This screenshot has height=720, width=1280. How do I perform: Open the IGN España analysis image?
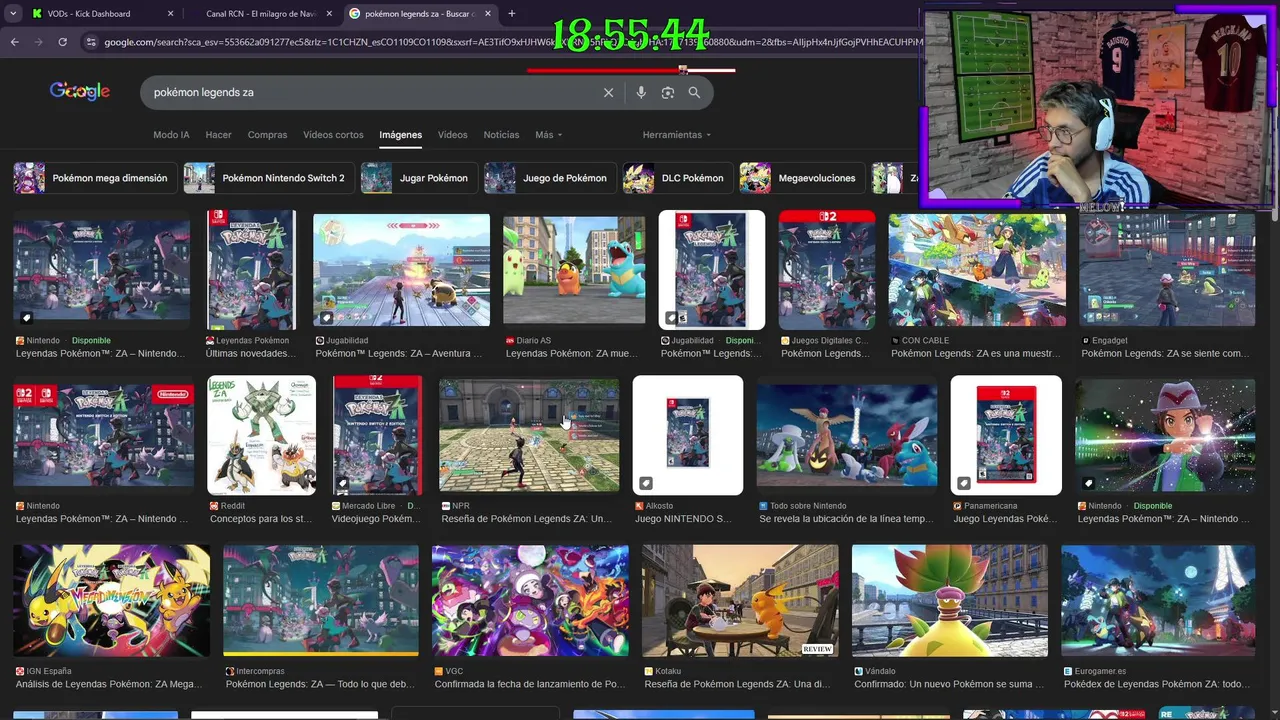pyautogui.click(x=112, y=600)
